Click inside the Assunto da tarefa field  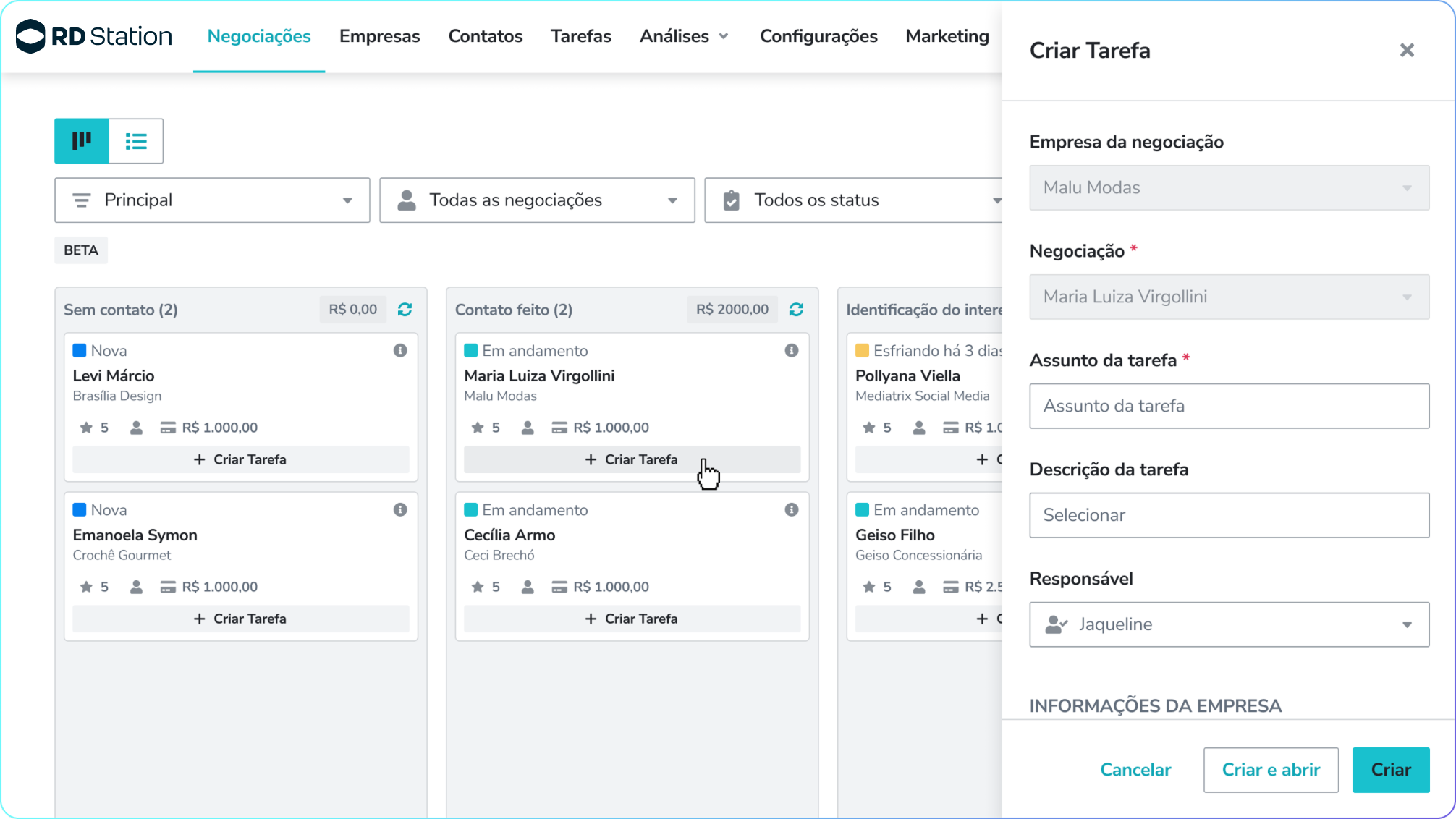[1228, 406]
